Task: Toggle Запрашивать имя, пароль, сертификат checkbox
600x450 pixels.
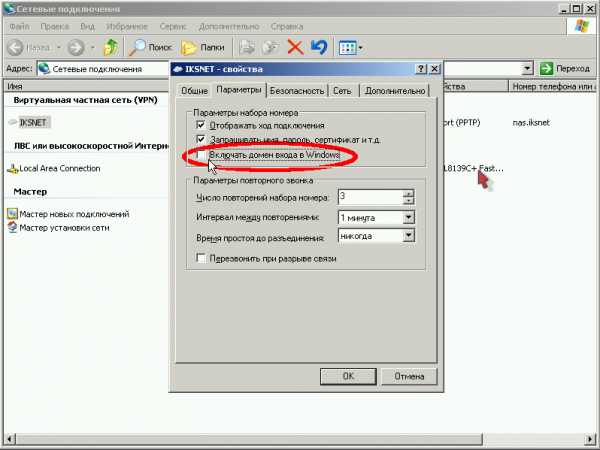Action: coord(201,139)
